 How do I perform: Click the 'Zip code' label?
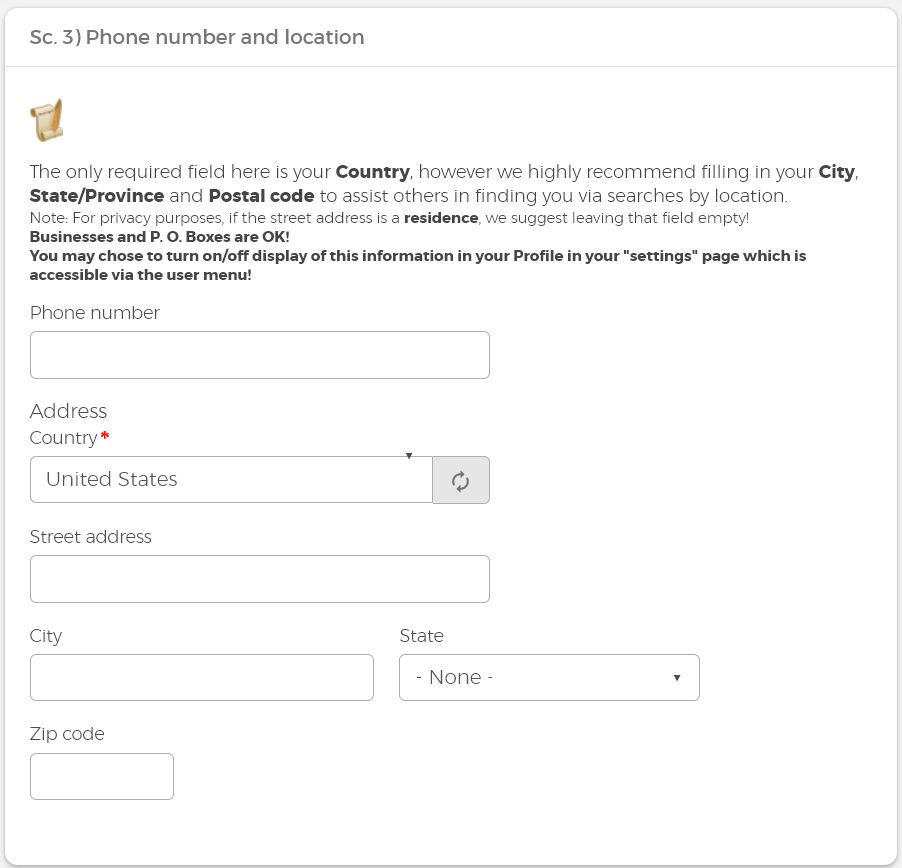click(67, 734)
